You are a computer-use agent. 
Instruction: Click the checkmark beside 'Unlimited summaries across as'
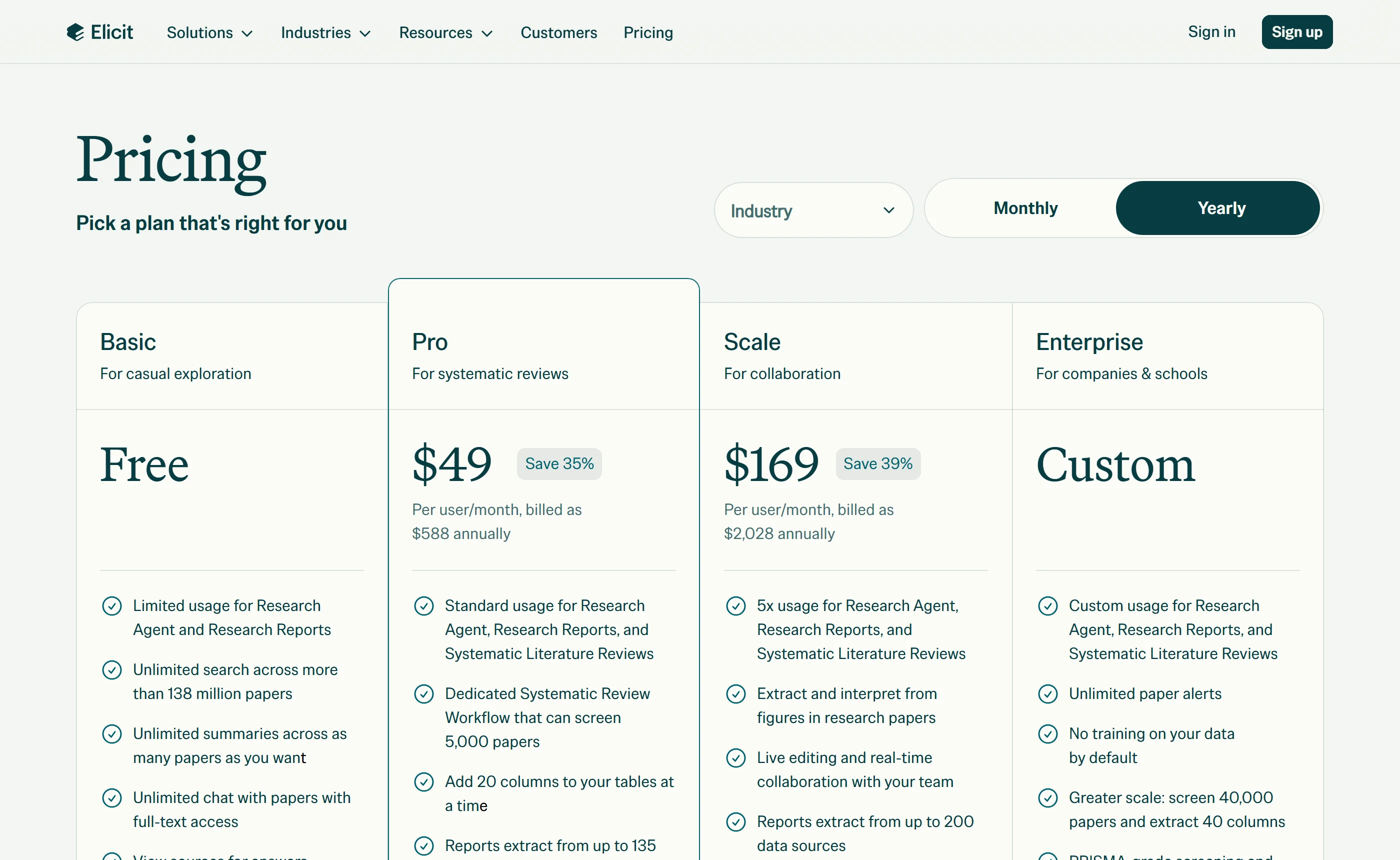111,733
